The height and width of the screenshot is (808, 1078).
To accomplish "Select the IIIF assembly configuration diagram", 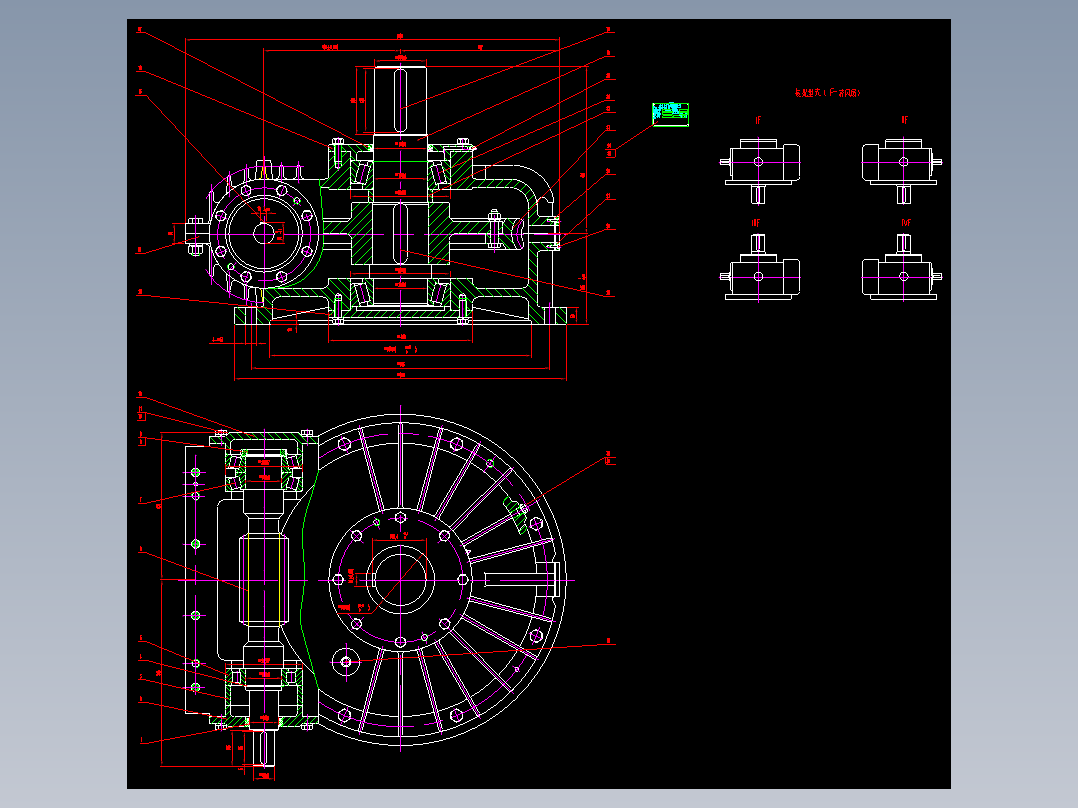I will click(x=760, y=265).
